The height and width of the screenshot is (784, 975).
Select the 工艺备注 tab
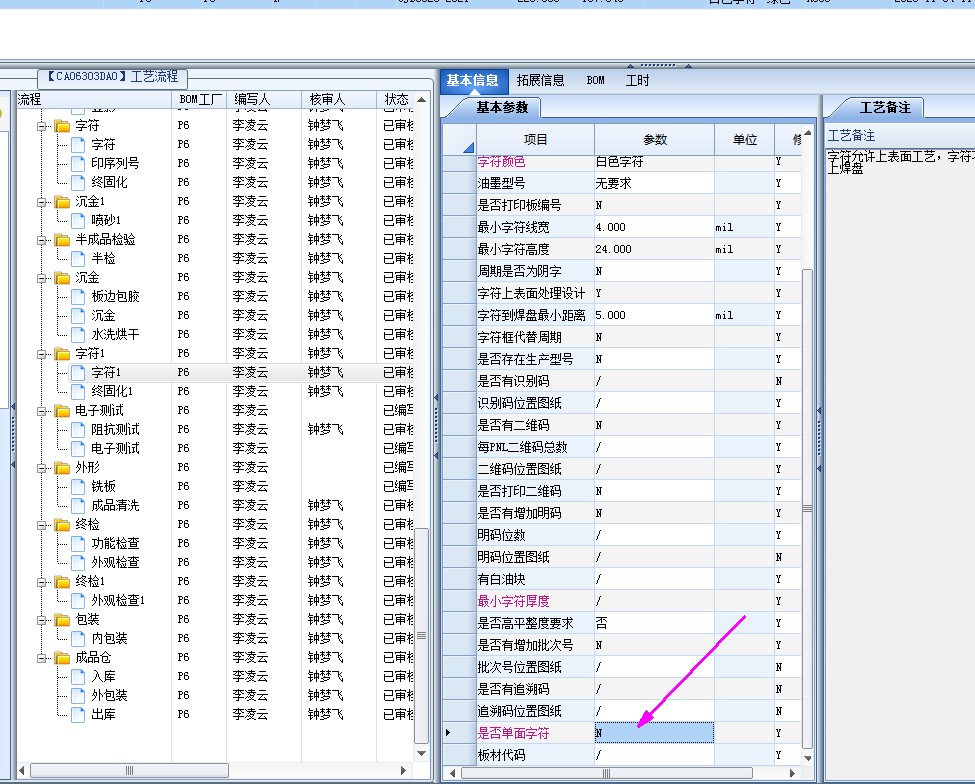885,108
